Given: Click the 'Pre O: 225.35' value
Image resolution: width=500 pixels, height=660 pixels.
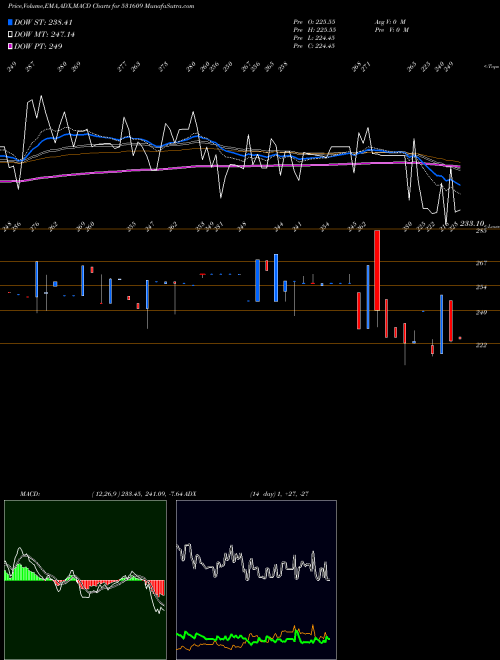Looking at the screenshot, I should (314, 22).
